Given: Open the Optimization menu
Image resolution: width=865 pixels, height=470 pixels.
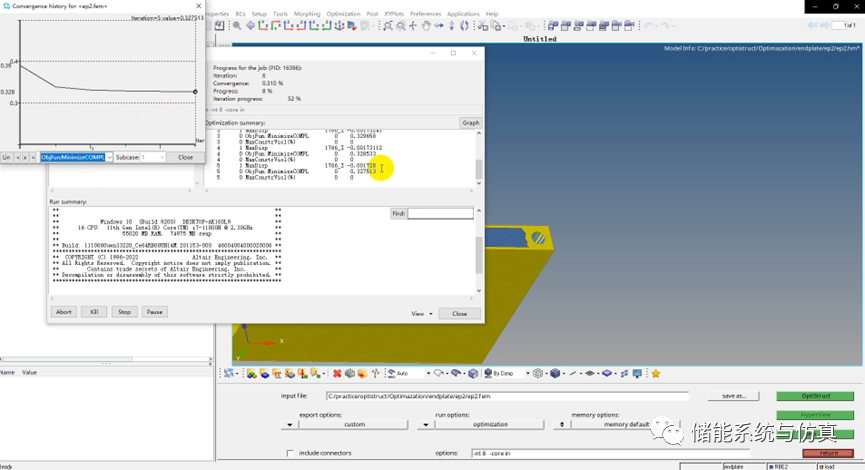Looking at the screenshot, I should 343,14.
